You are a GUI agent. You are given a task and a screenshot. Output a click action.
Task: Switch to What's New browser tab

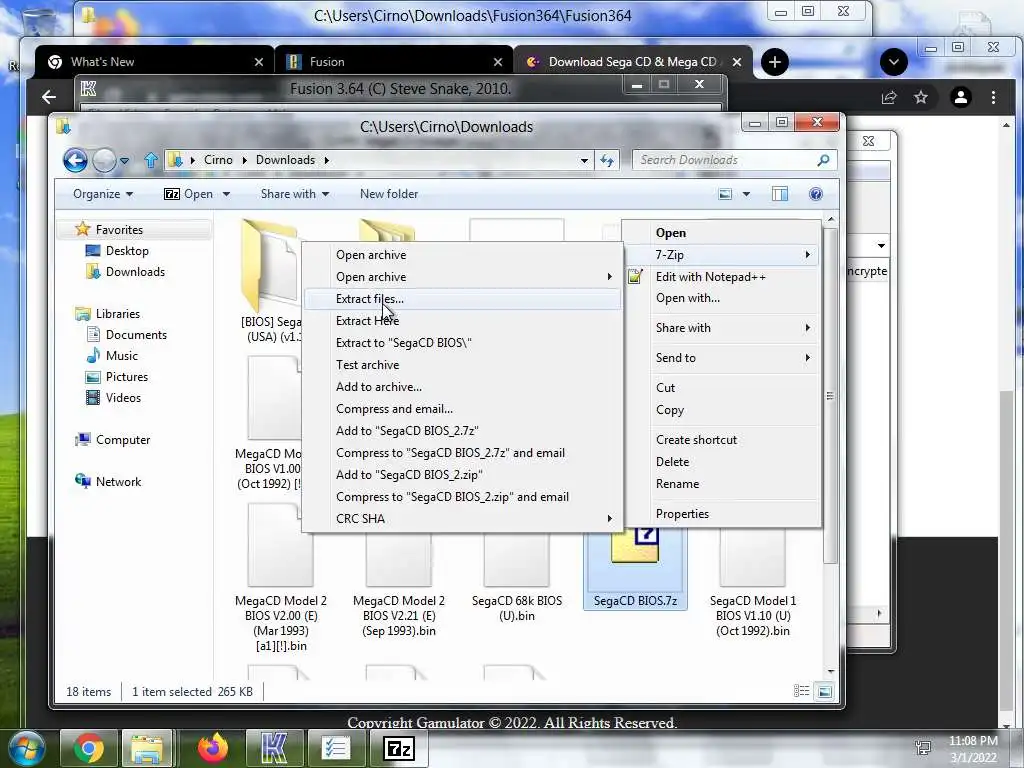click(153, 62)
